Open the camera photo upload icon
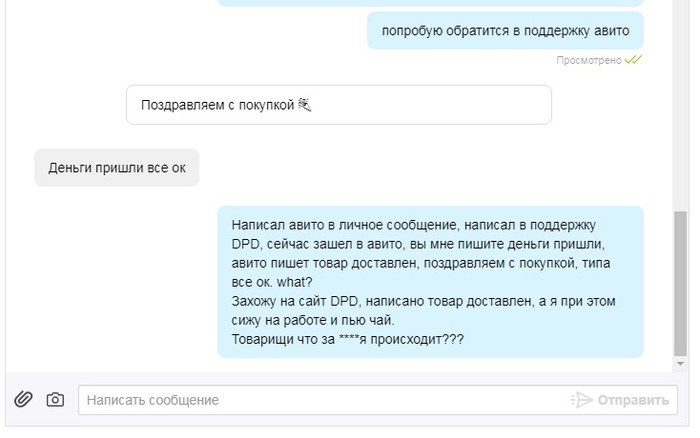The width and height of the screenshot is (700, 438). pyautogui.click(x=55, y=400)
